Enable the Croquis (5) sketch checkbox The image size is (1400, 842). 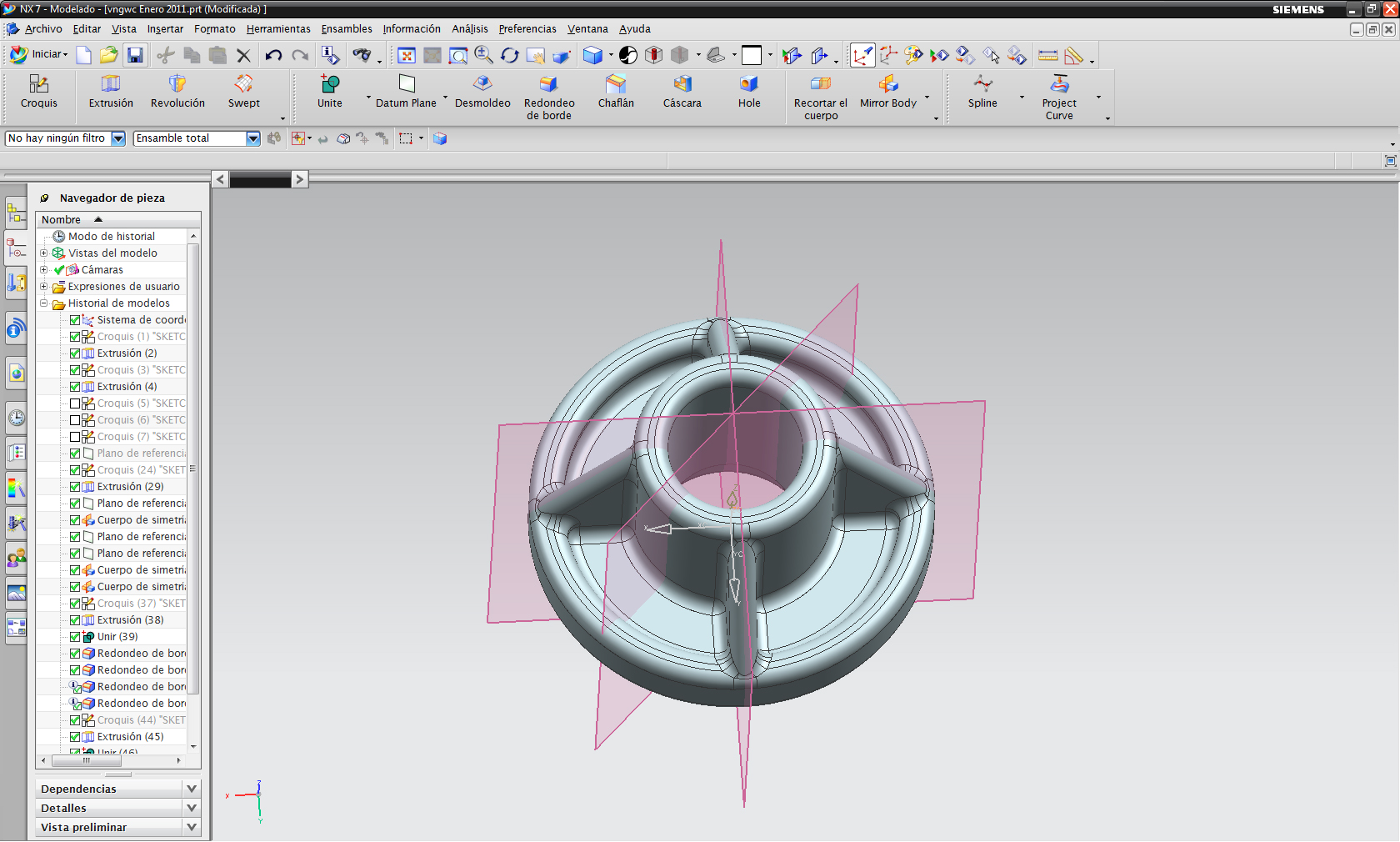tap(75, 403)
